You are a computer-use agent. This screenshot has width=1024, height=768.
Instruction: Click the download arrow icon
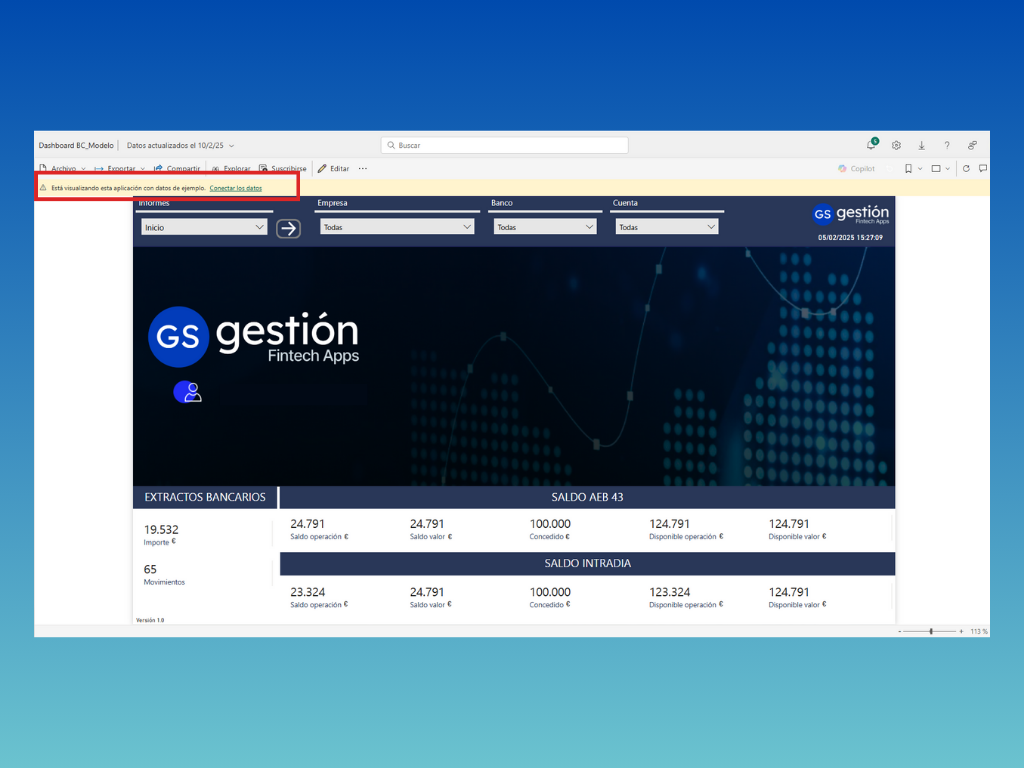[921, 145]
